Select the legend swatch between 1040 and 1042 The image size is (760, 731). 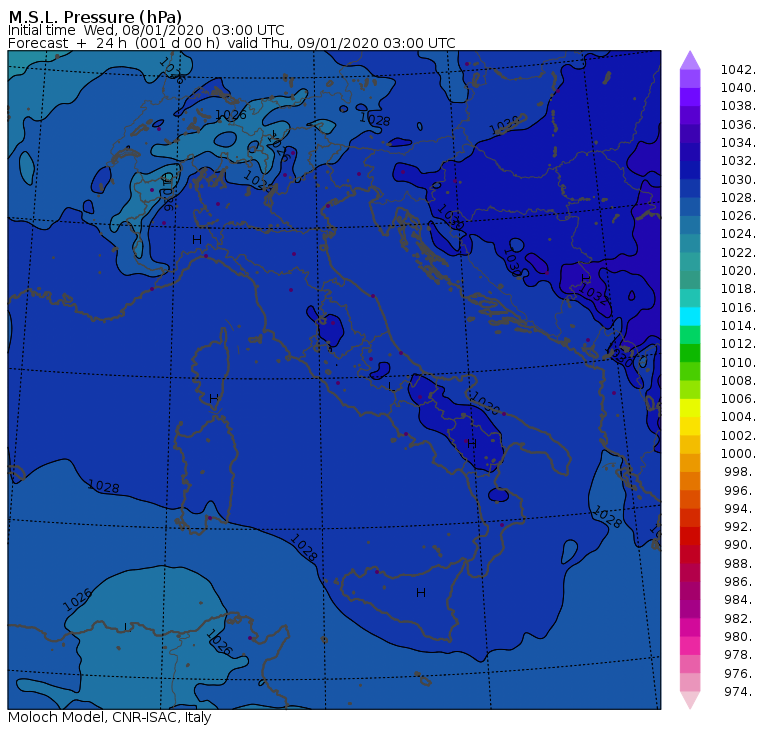point(690,79)
